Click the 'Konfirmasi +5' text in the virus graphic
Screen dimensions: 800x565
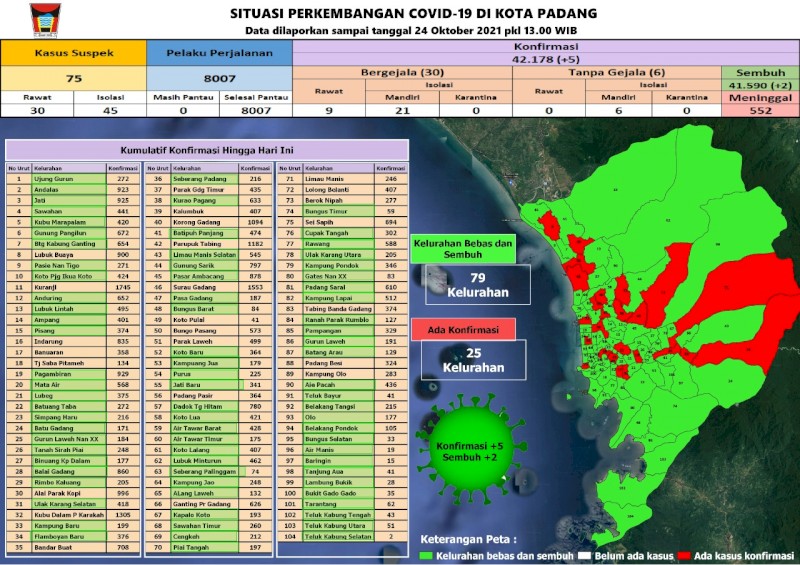tap(469, 446)
